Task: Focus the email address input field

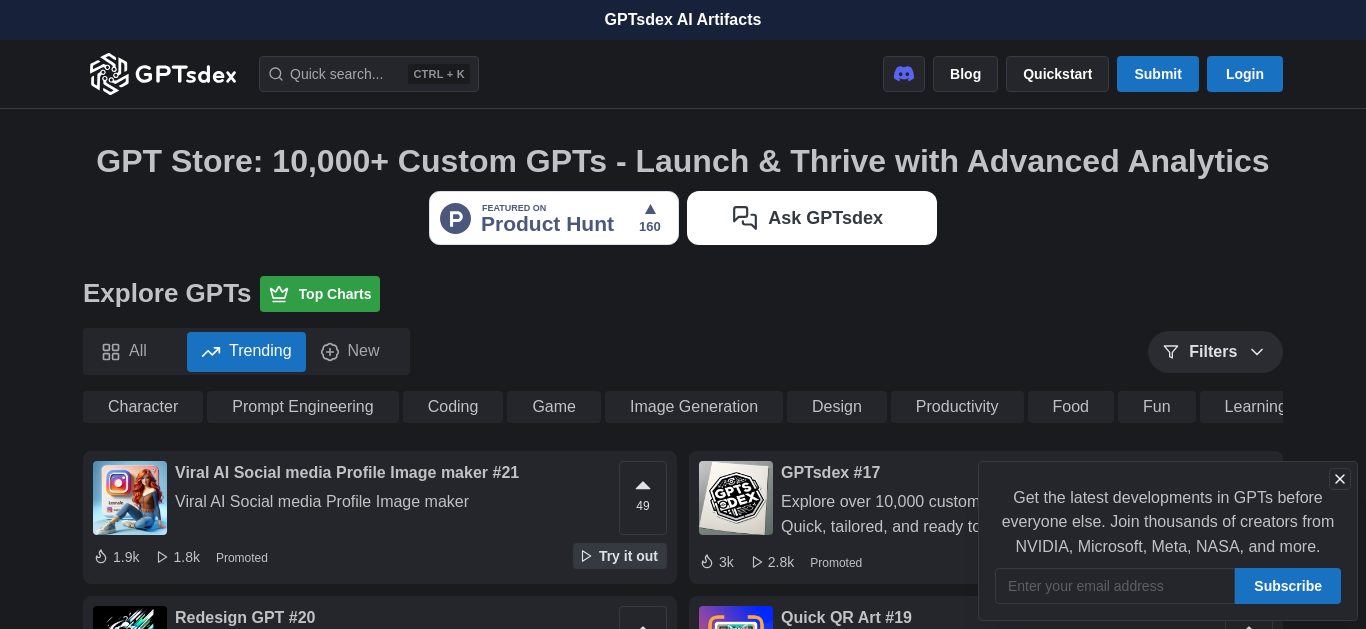Action: coord(1115,586)
